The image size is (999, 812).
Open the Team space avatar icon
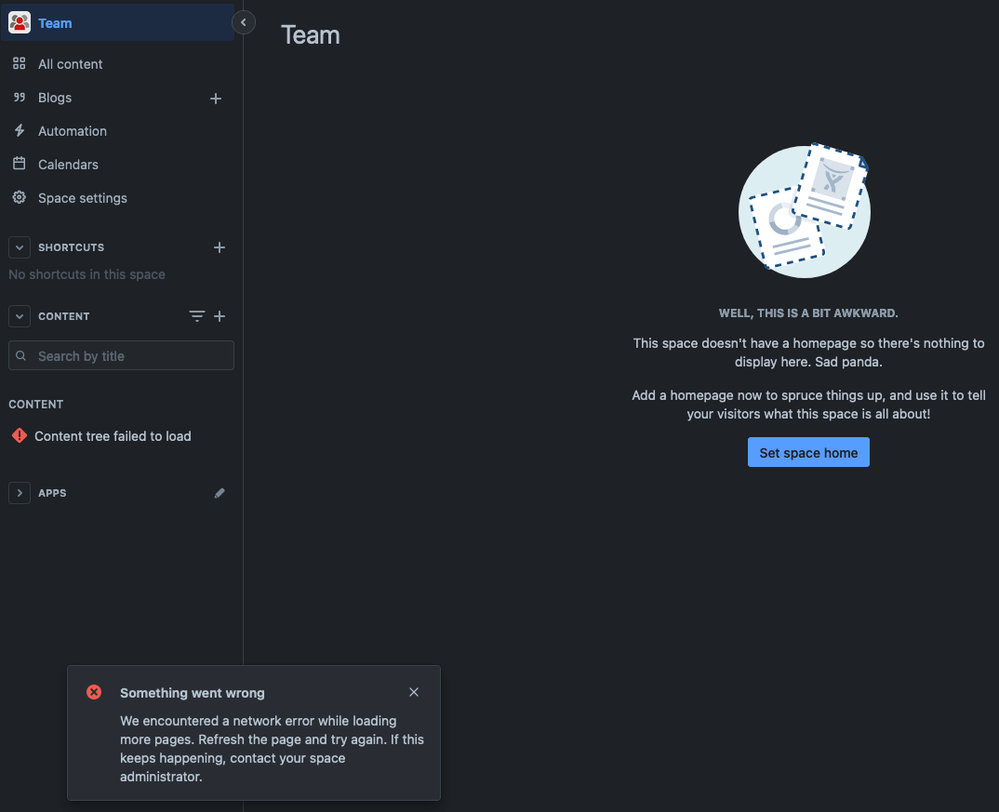19,22
